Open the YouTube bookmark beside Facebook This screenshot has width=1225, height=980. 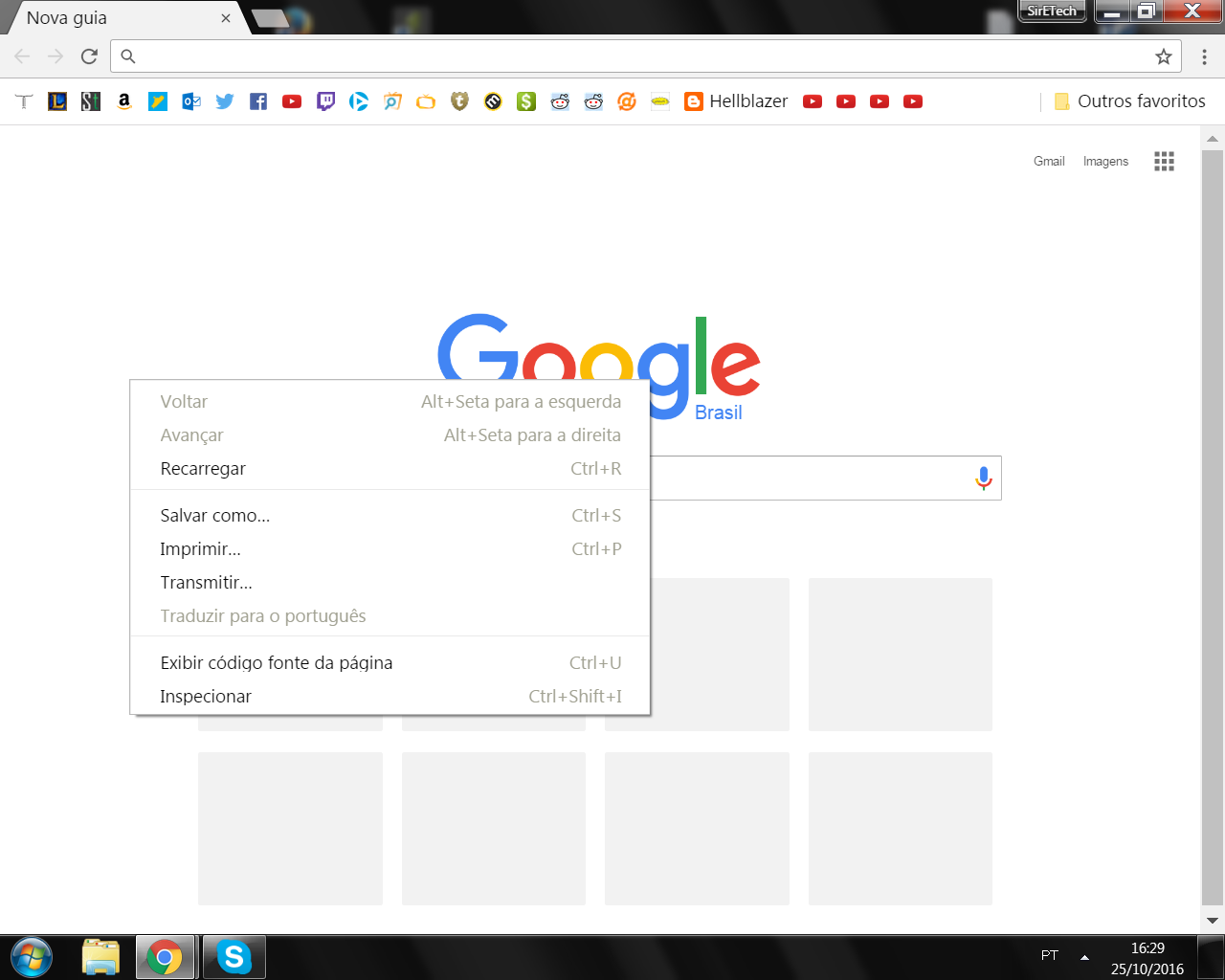click(292, 101)
